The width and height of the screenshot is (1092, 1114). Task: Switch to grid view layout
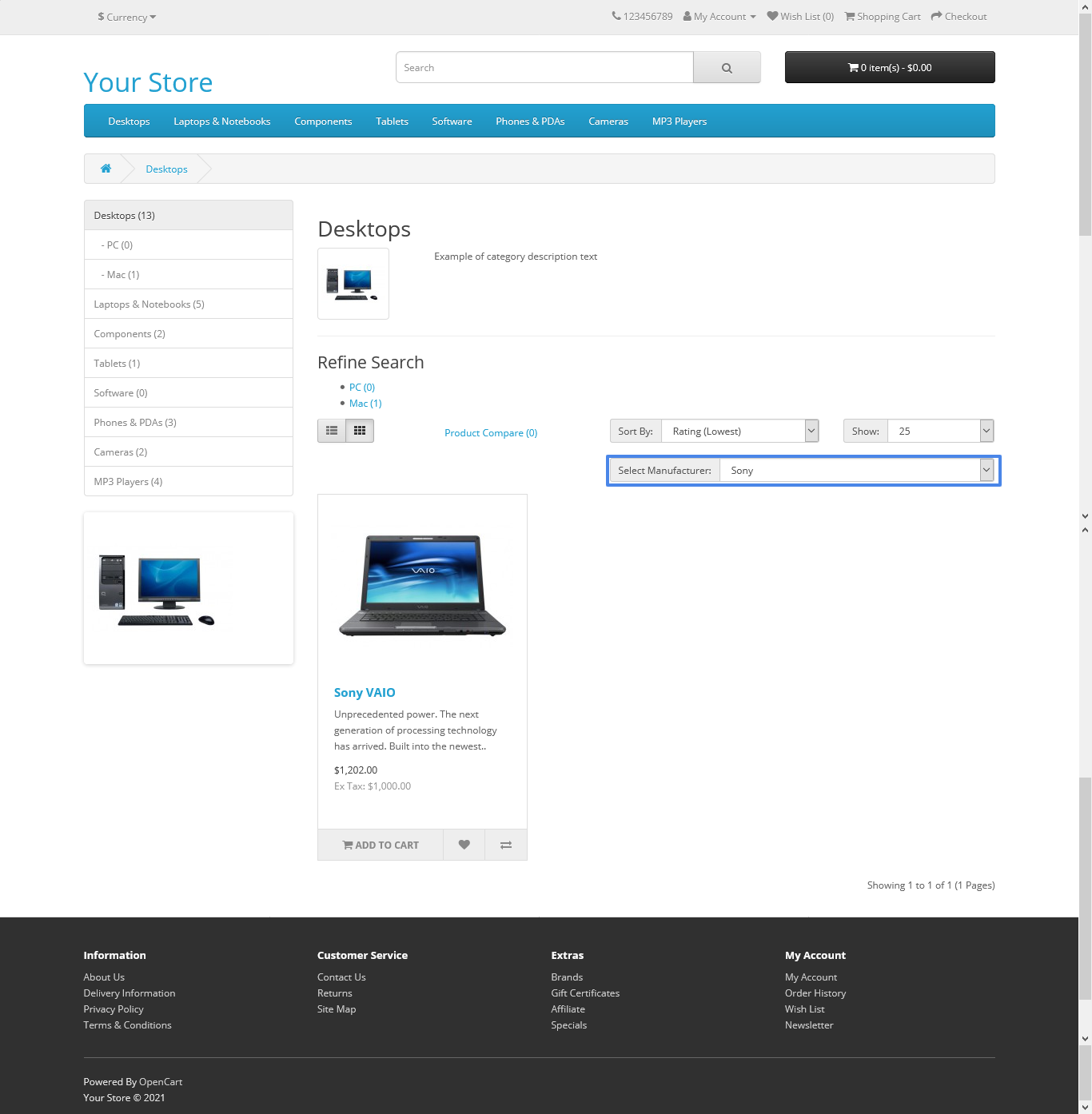click(360, 431)
